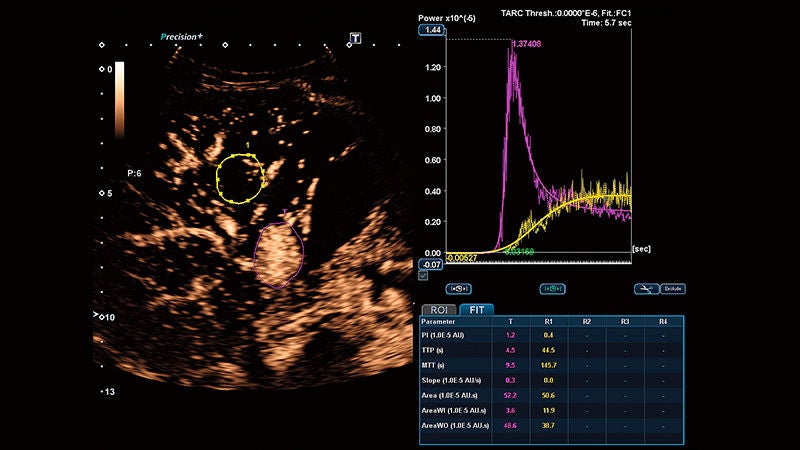Click the AreaWO row label
The height and width of the screenshot is (450, 800).
[x=455, y=425]
